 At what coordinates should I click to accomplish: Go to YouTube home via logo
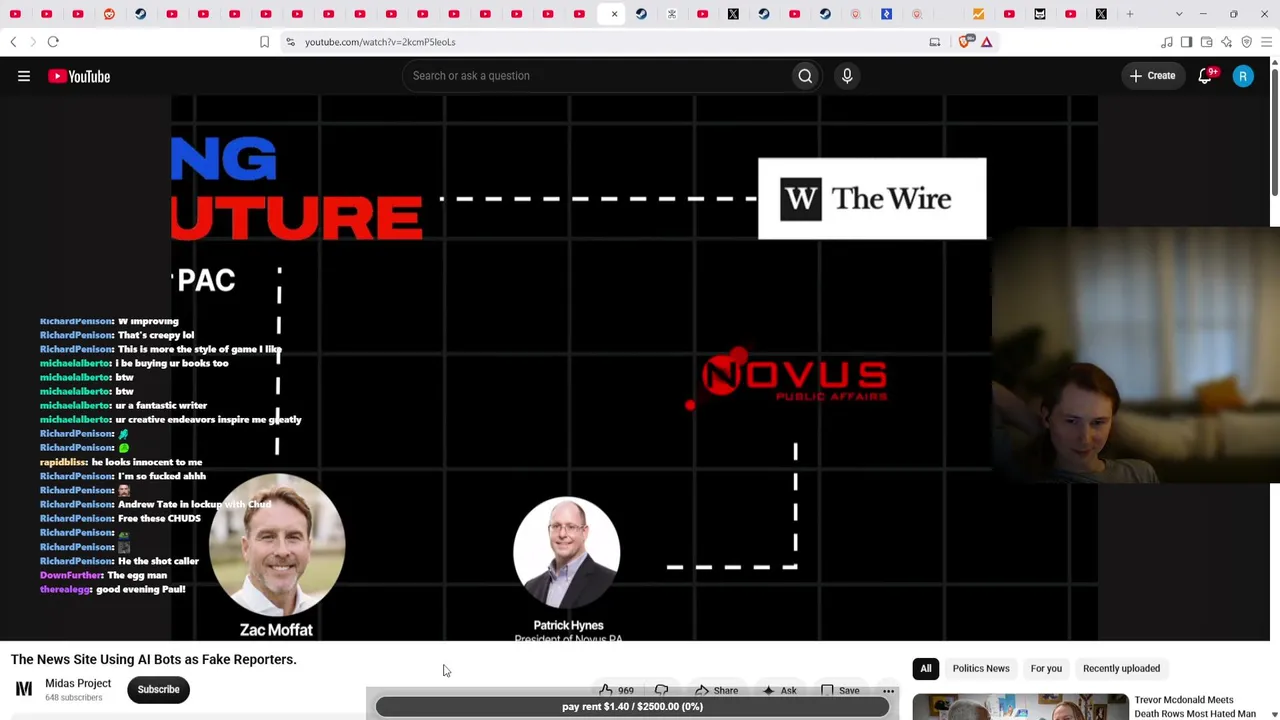pos(79,76)
